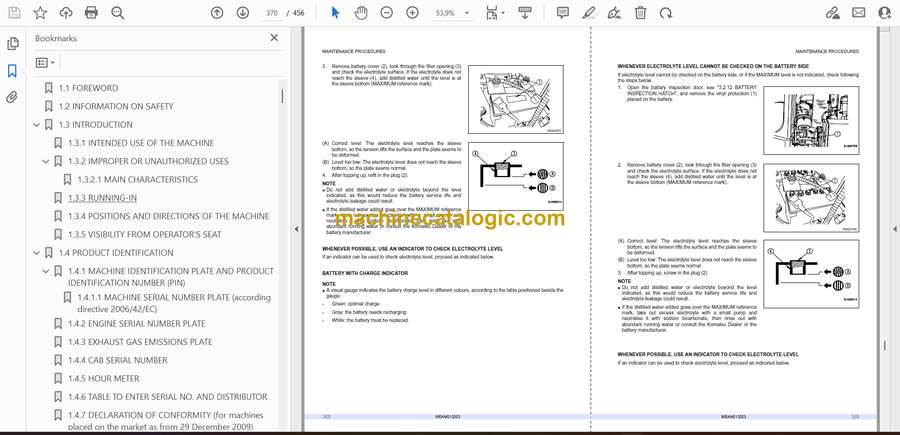The width and height of the screenshot is (900, 435).
Task: Send the file by email envelope icon
Action: tap(858, 13)
